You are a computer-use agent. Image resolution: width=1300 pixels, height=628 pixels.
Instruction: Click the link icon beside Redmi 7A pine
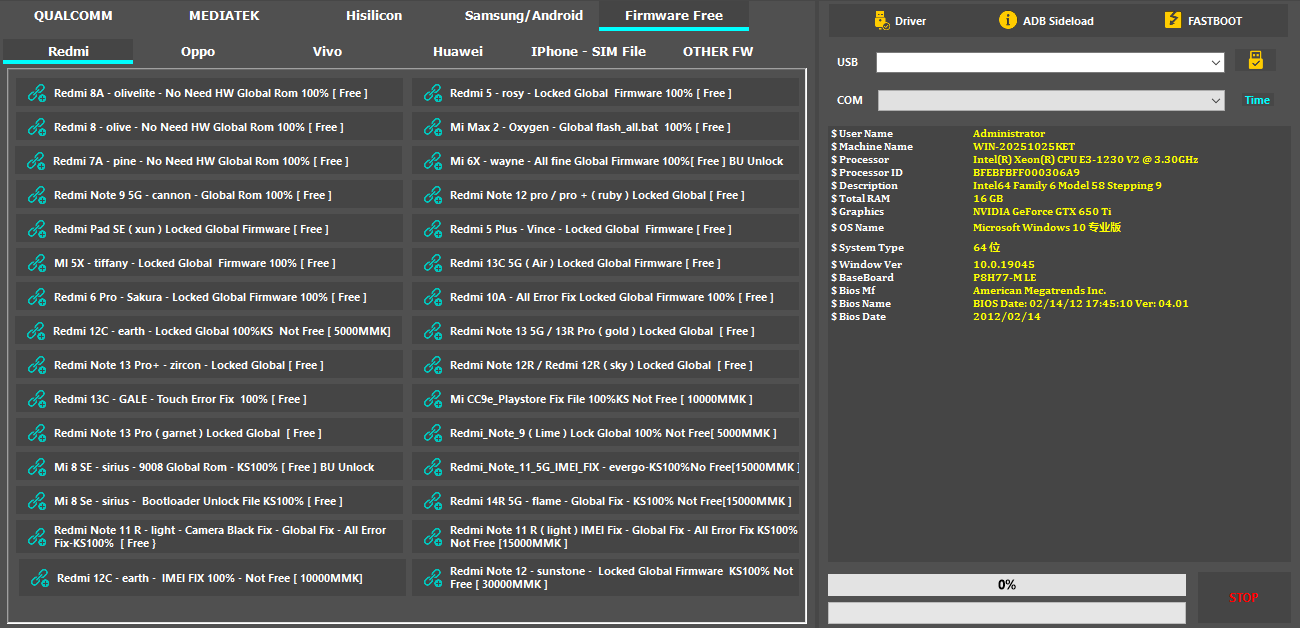[37, 161]
